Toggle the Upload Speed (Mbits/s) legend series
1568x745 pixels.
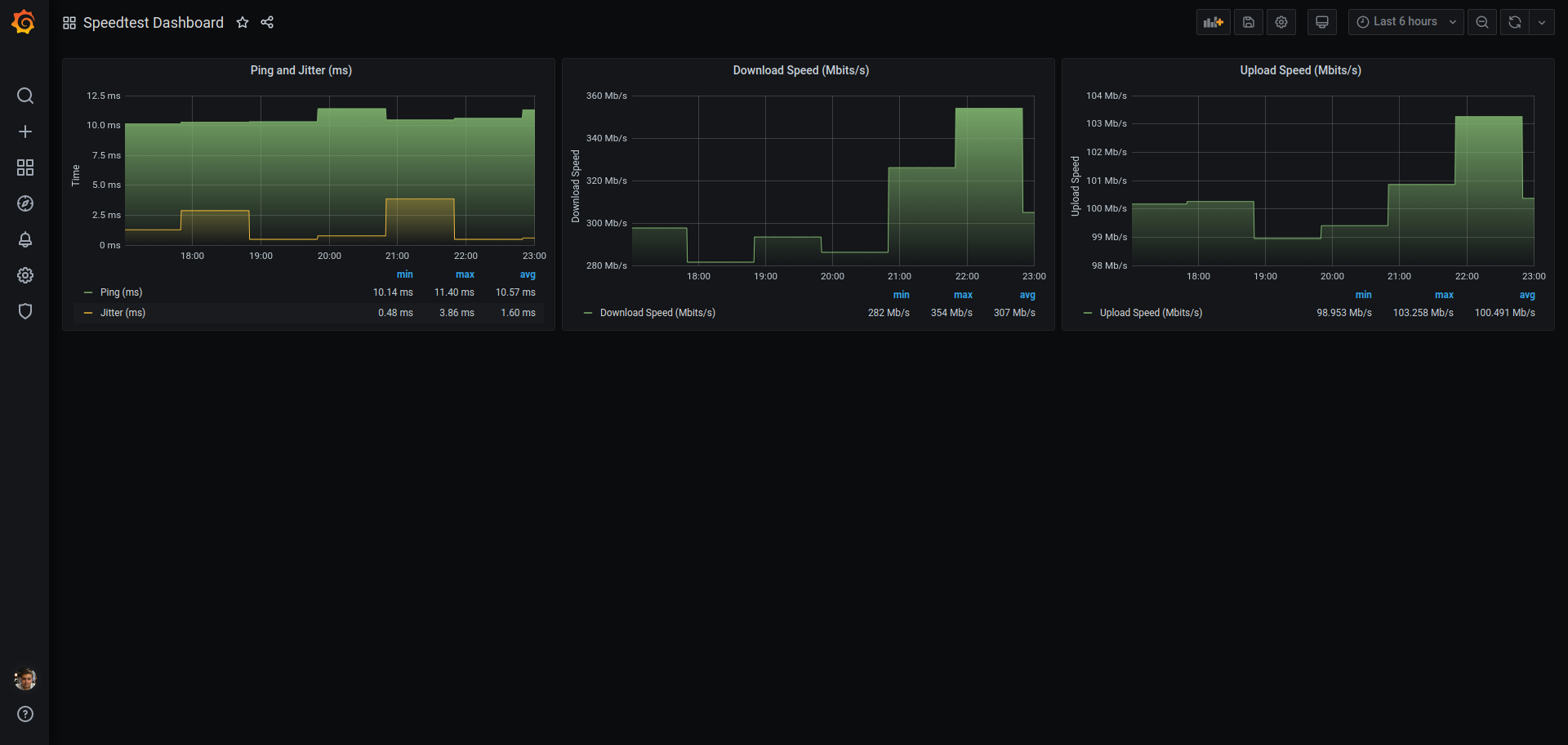point(1151,313)
